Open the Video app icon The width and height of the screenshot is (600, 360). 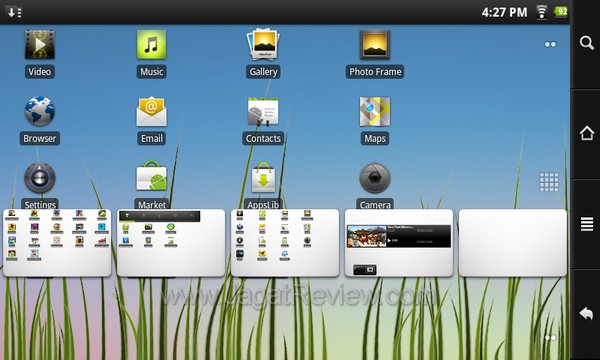click(x=39, y=44)
